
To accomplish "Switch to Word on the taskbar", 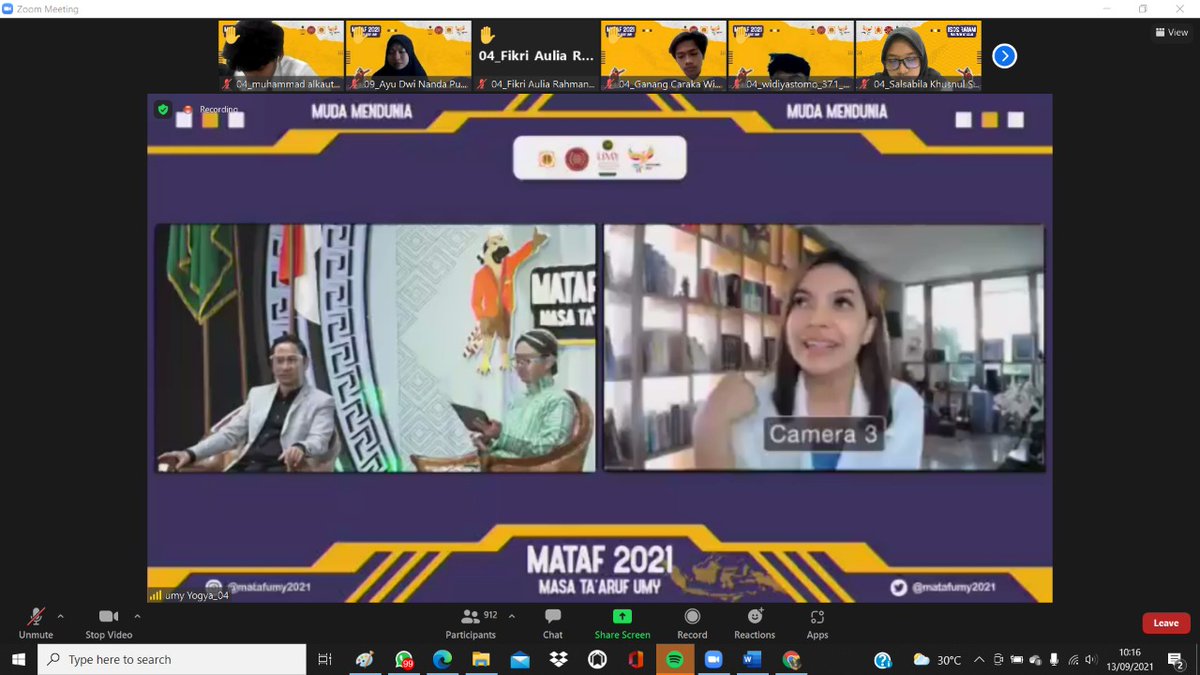I will pyautogui.click(x=752, y=660).
